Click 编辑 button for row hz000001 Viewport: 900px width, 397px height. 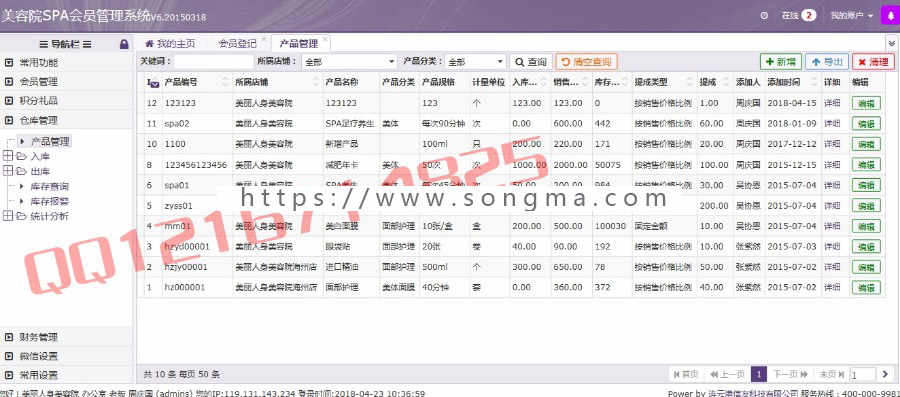click(x=866, y=287)
